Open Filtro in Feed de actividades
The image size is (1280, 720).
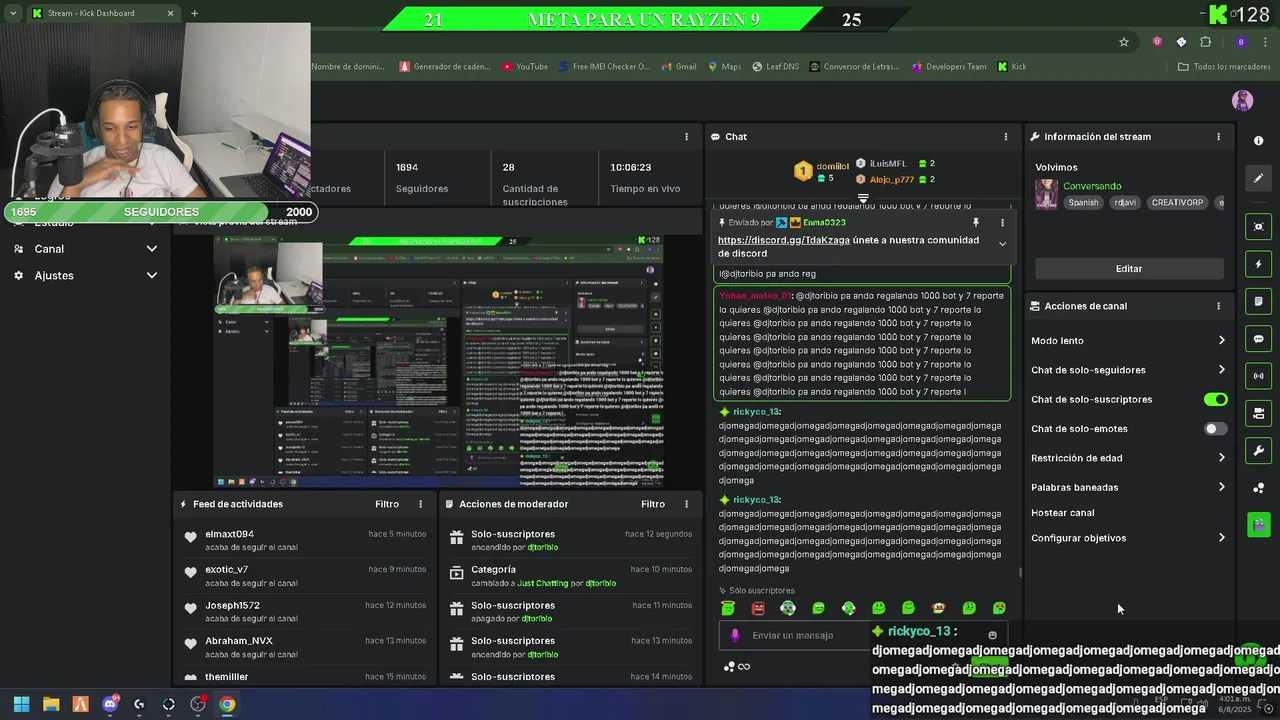pyautogui.click(x=387, y=504)
